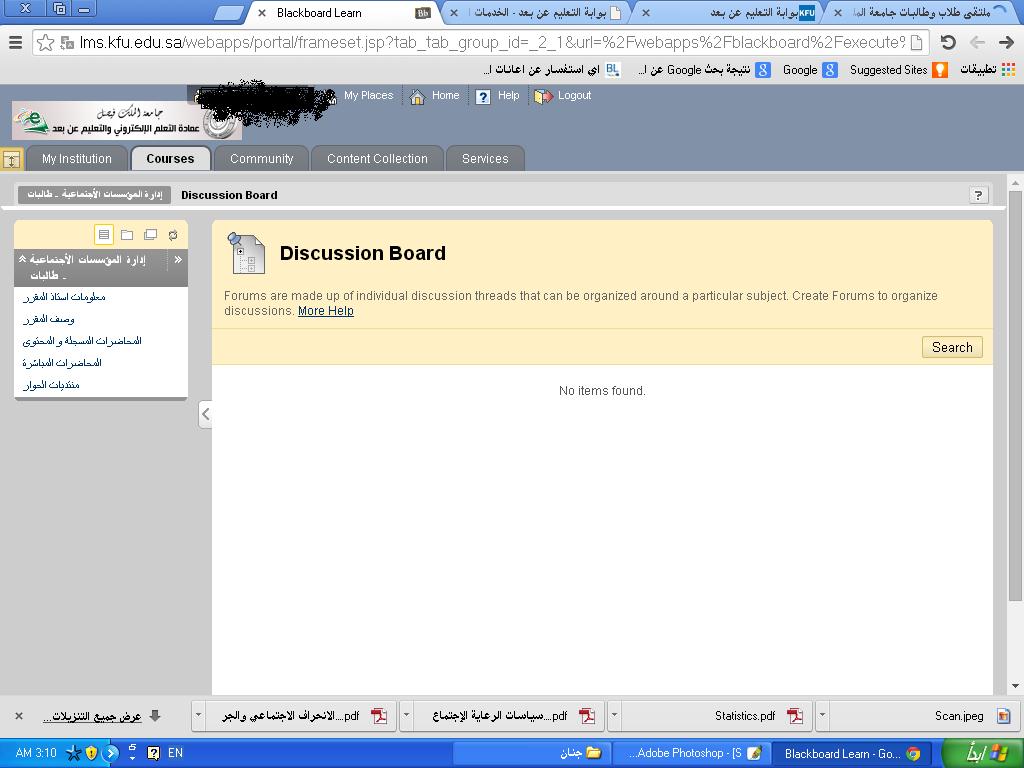Open the Google bookmark
Image resolution: width=1024 pixels, height=768 pixels.
pyautogui.click(x=810, y=70)
